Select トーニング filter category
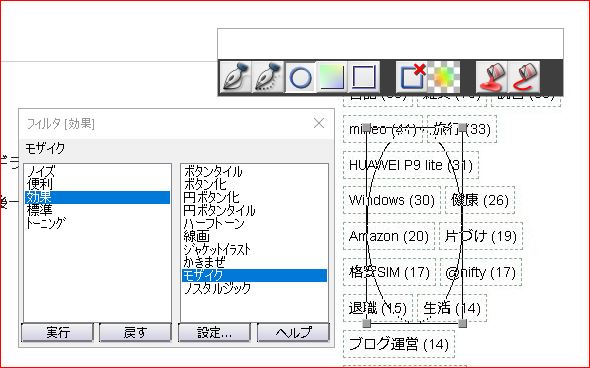 (x=97, y=223)
